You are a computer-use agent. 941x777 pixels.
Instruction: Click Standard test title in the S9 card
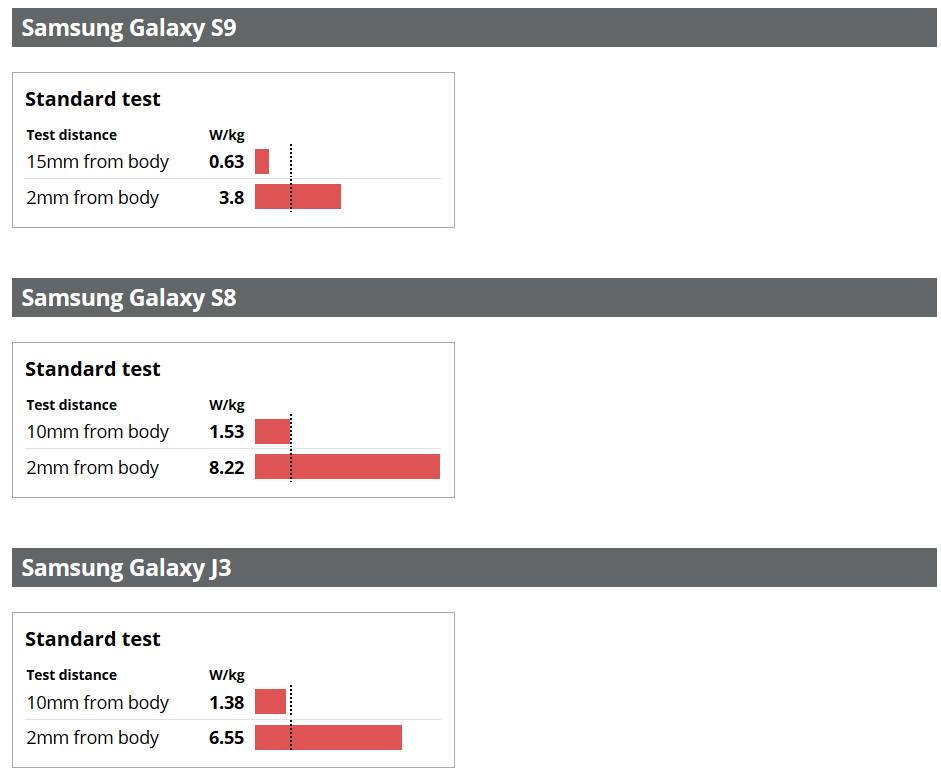click(93, 99)
